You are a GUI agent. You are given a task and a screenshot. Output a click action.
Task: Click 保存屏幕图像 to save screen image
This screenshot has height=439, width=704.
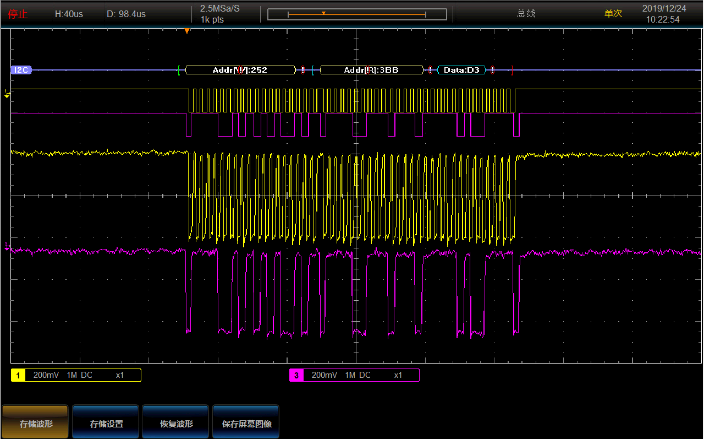244,423
